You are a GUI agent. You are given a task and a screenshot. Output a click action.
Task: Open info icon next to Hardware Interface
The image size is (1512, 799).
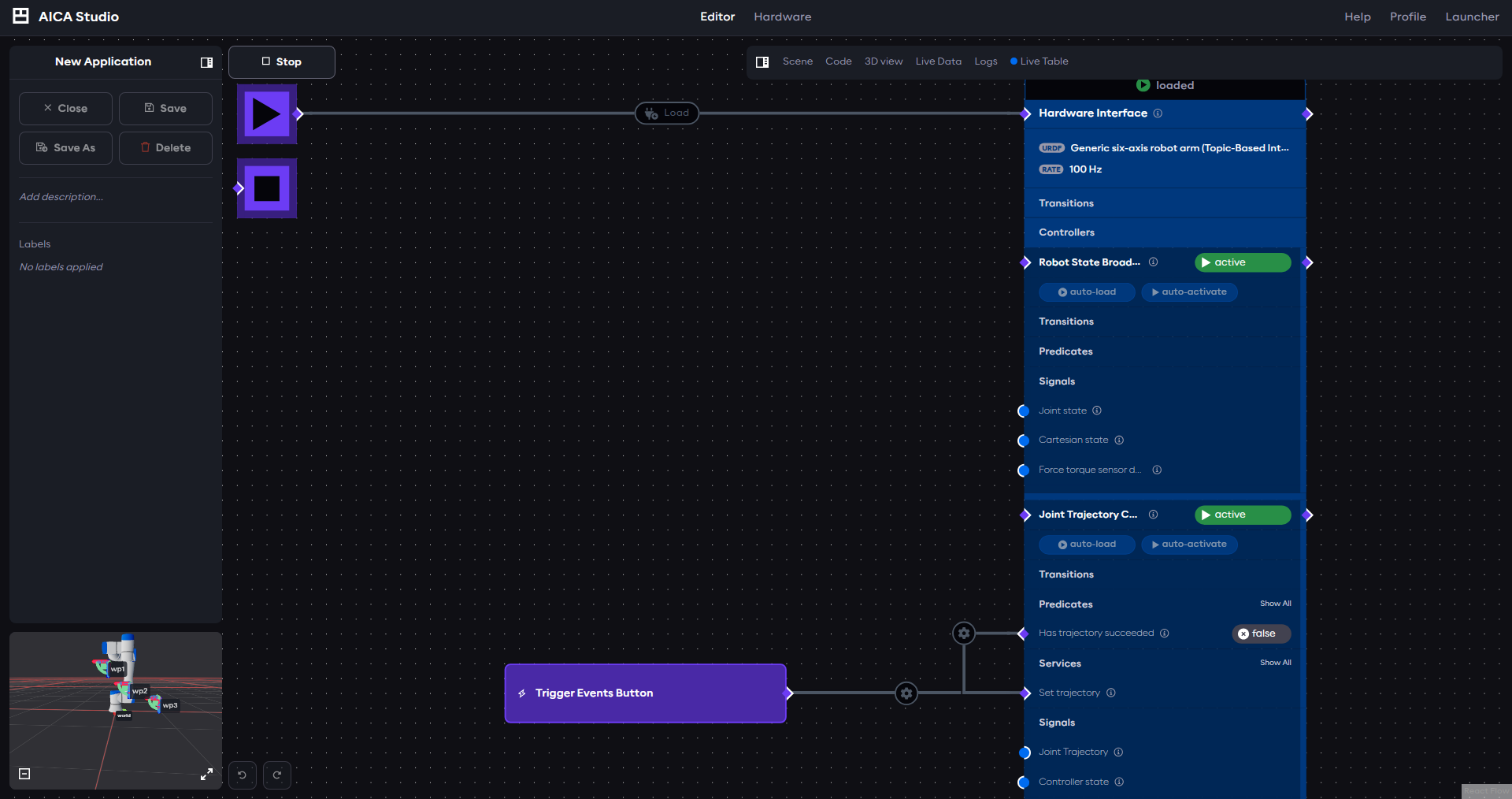click(1158, 113)
